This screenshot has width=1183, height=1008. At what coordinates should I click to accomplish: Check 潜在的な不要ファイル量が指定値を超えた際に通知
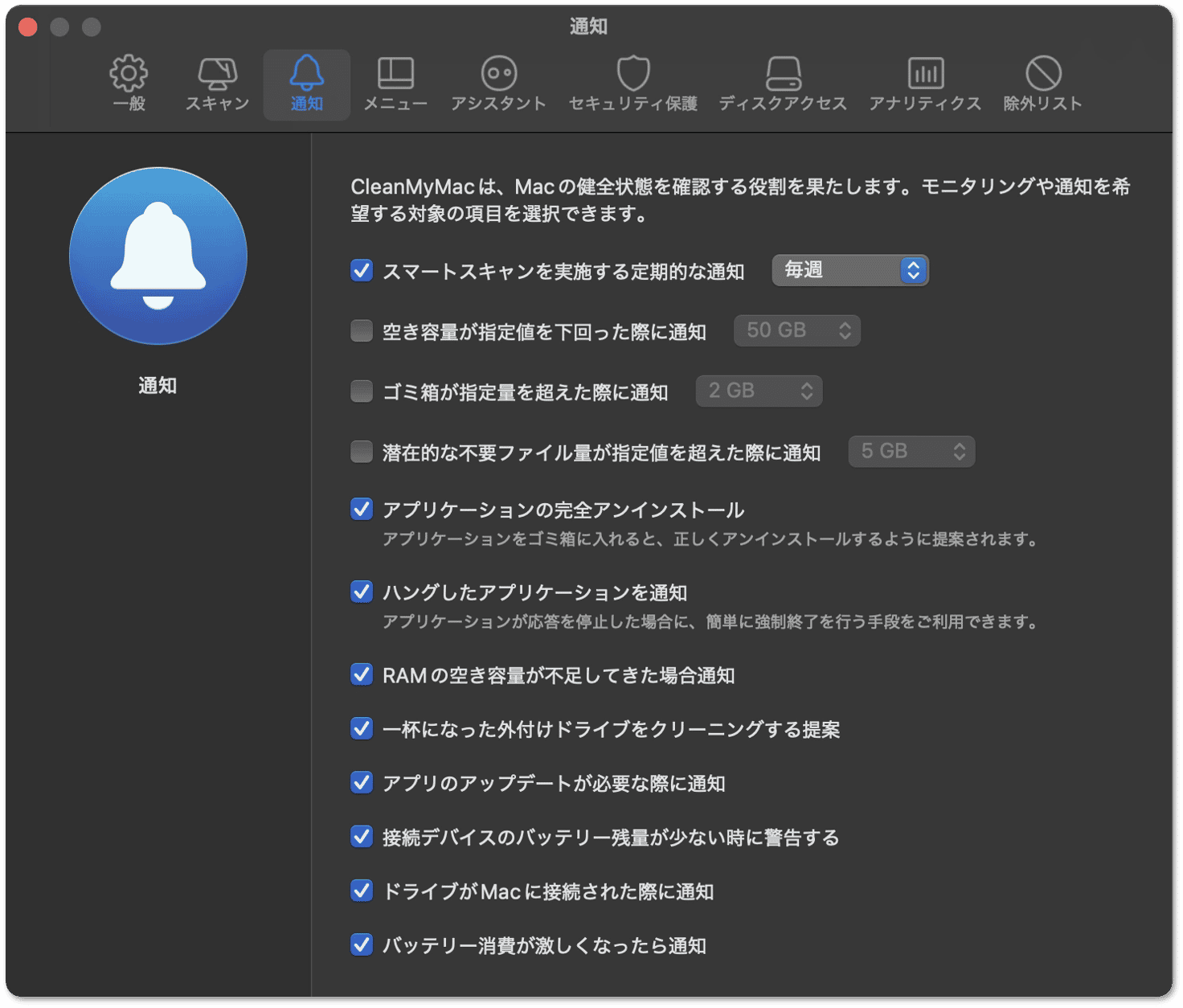pyautogui.click(x=362, y=452)
